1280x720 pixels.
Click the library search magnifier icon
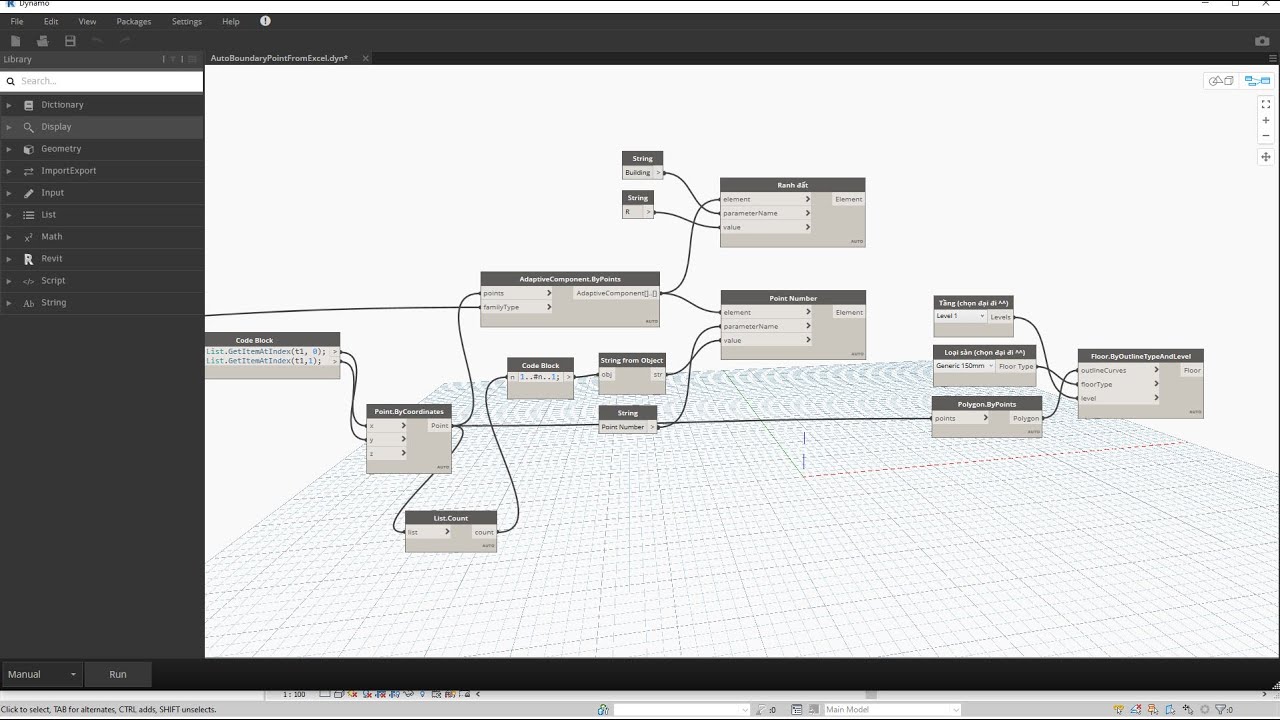(11, 81)
